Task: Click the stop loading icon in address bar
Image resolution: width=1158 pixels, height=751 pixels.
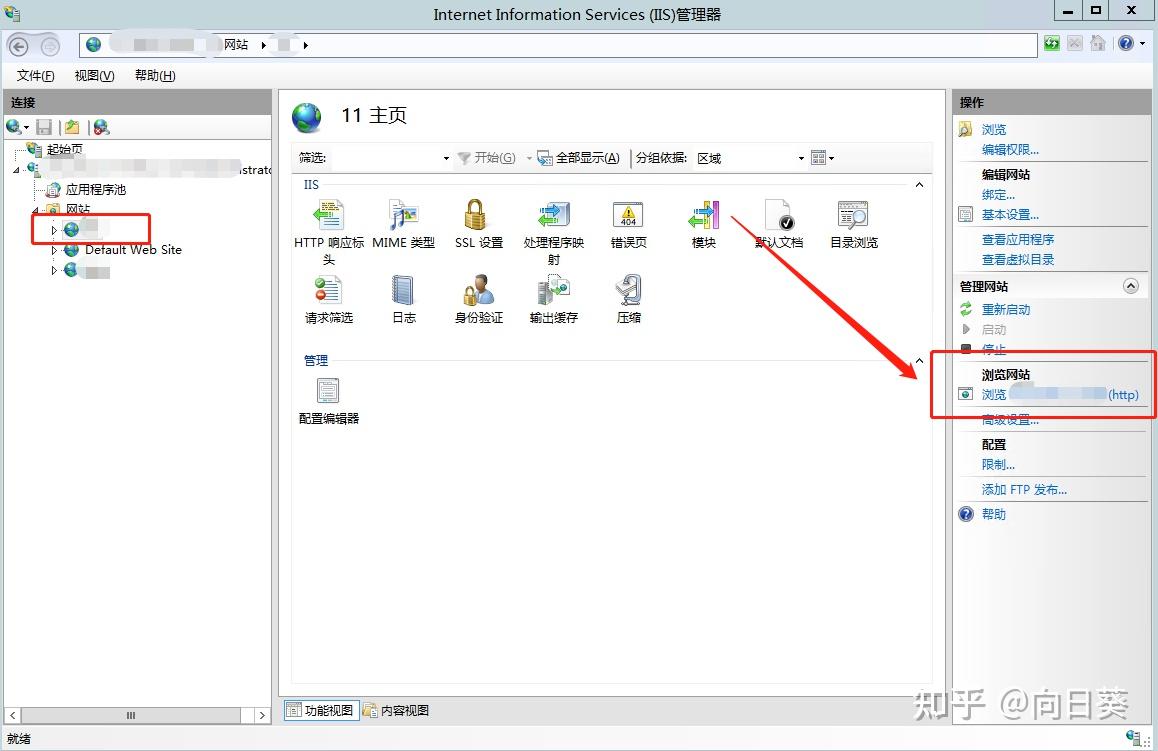Action: tap(1075, 44)
